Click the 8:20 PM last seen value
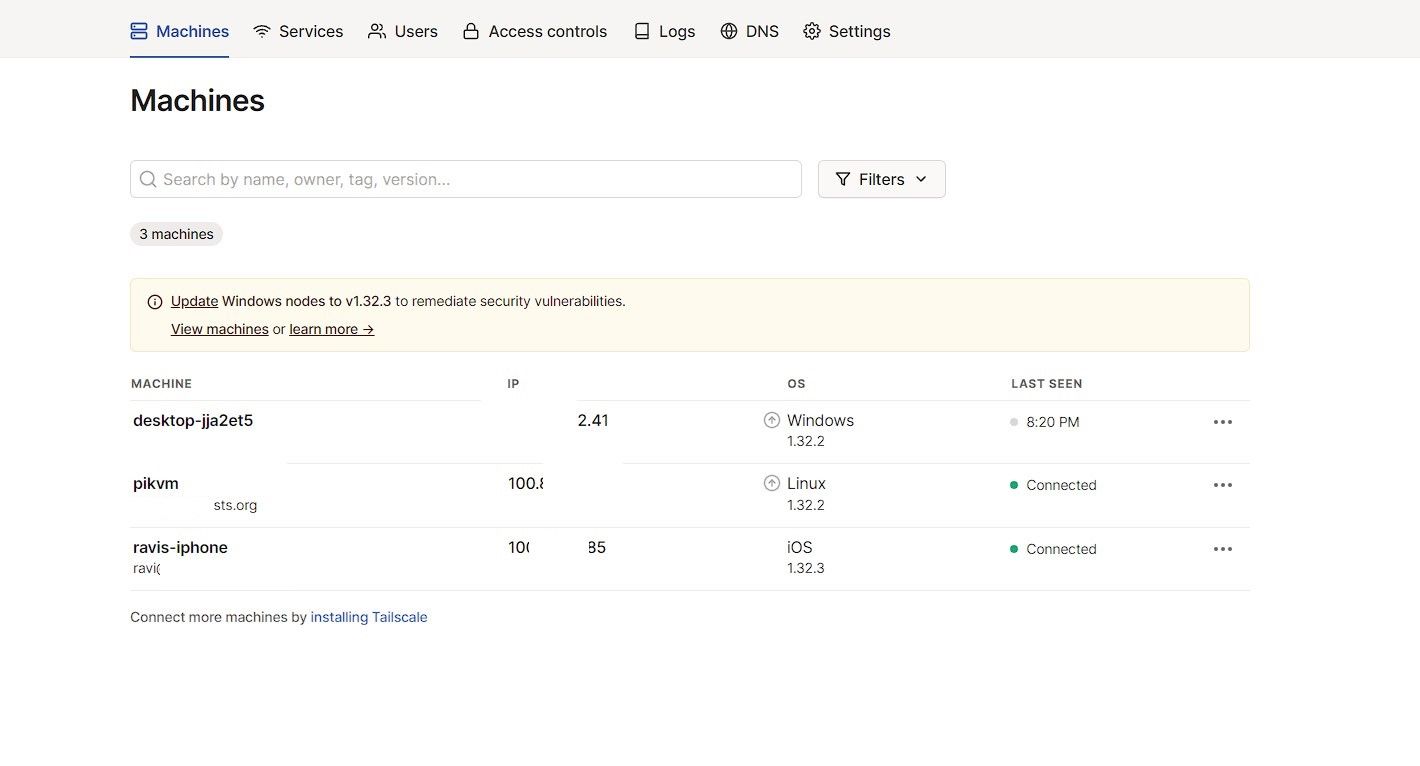The width and height of the screenshot is (1420, 766). tap(1053, 422)
